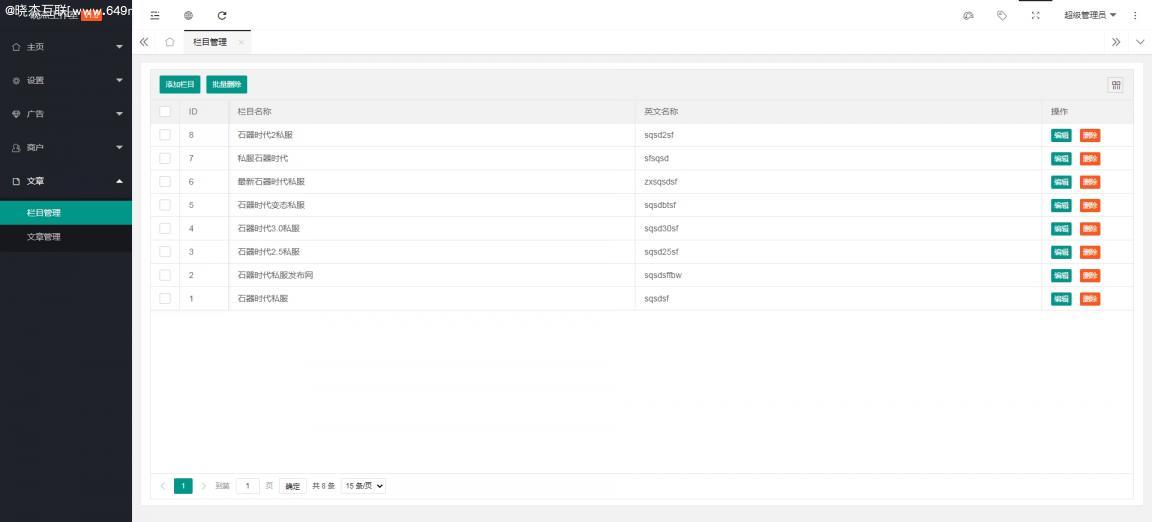Delete the sfsqsd row
The width and height of the screenshot is (1152, 522).
pos(1090,159)
